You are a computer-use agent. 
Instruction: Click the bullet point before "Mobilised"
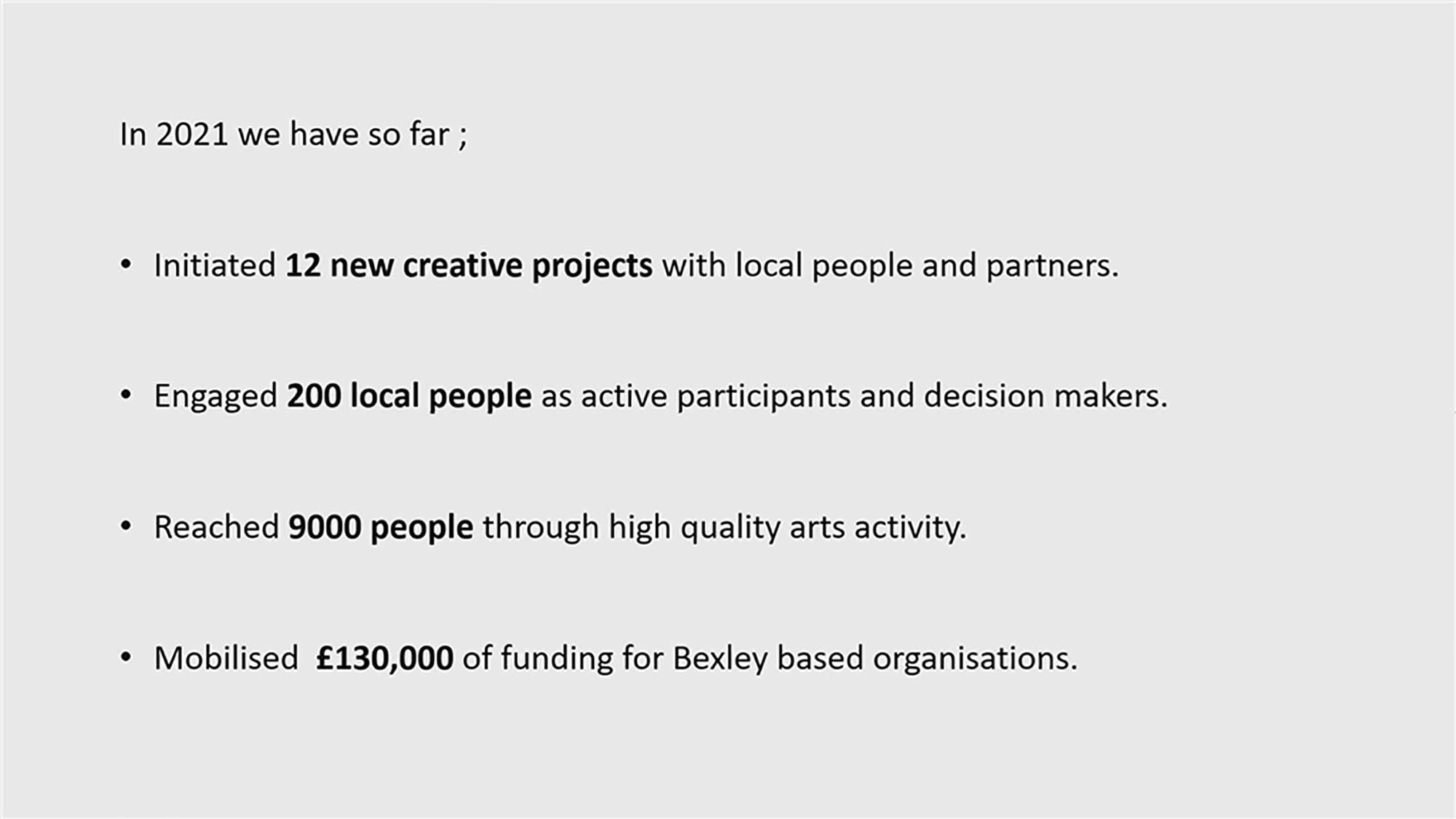126,657
